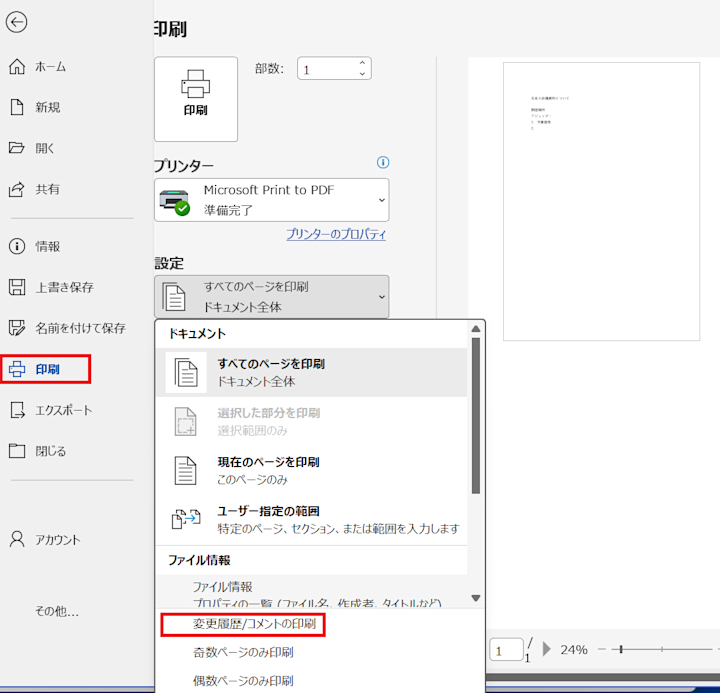Select ホーム in the backstage menu
720x693 pixels.
(x=51, y=67)
